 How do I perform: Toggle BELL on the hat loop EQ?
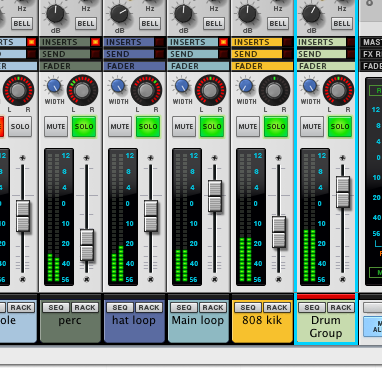coord(150,24)
